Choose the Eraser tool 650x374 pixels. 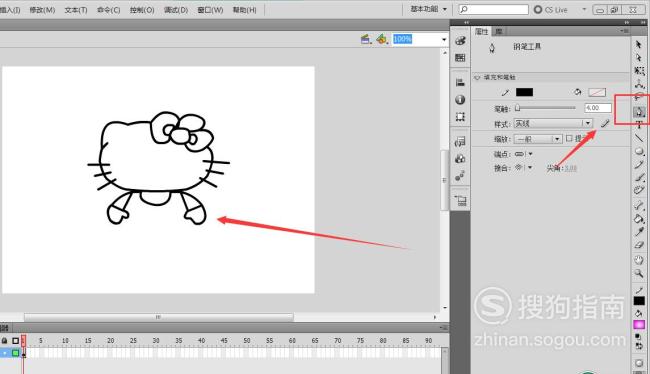coord(639,245)
